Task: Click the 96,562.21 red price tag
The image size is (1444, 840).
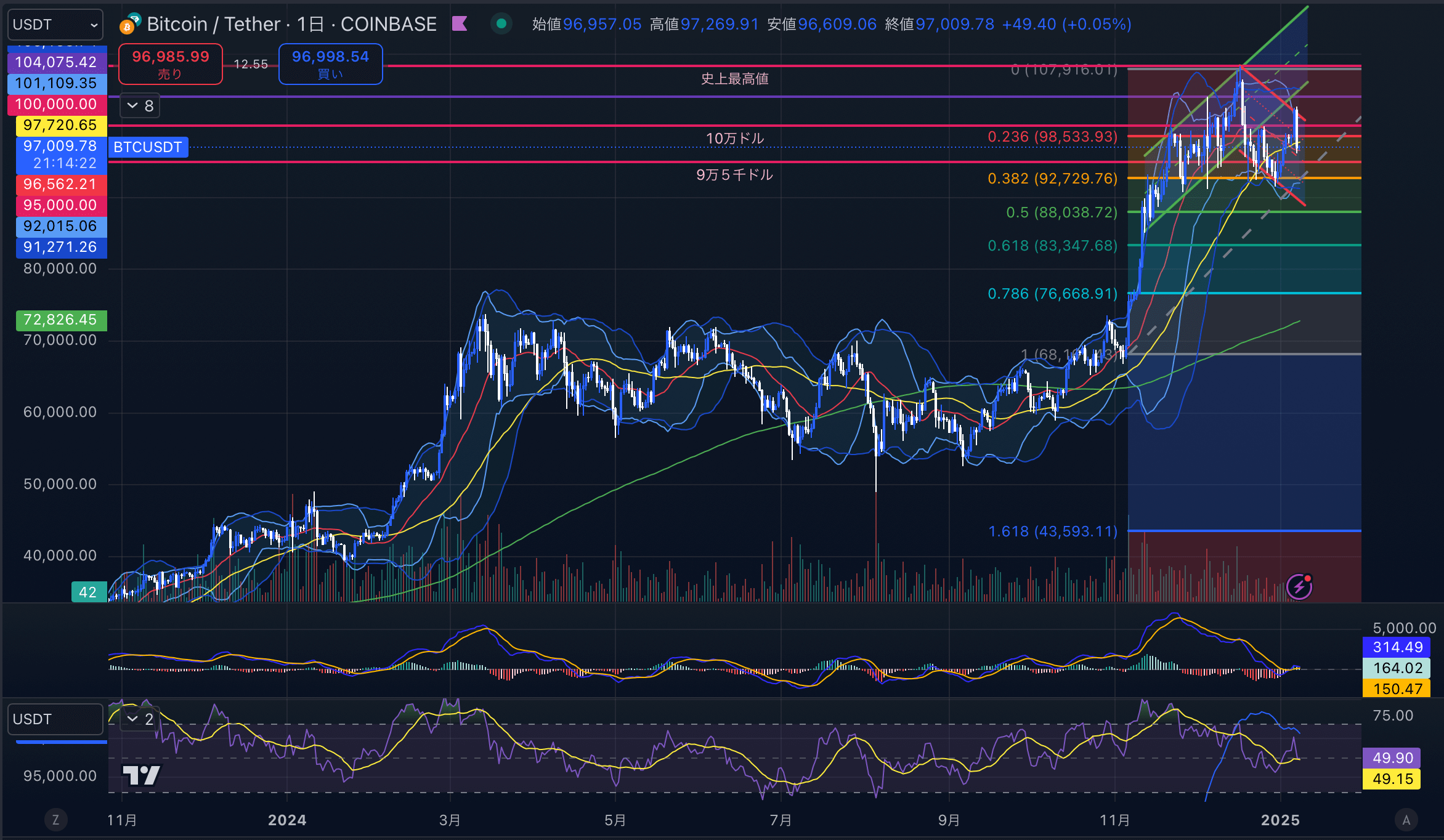Action: point(60,184)
